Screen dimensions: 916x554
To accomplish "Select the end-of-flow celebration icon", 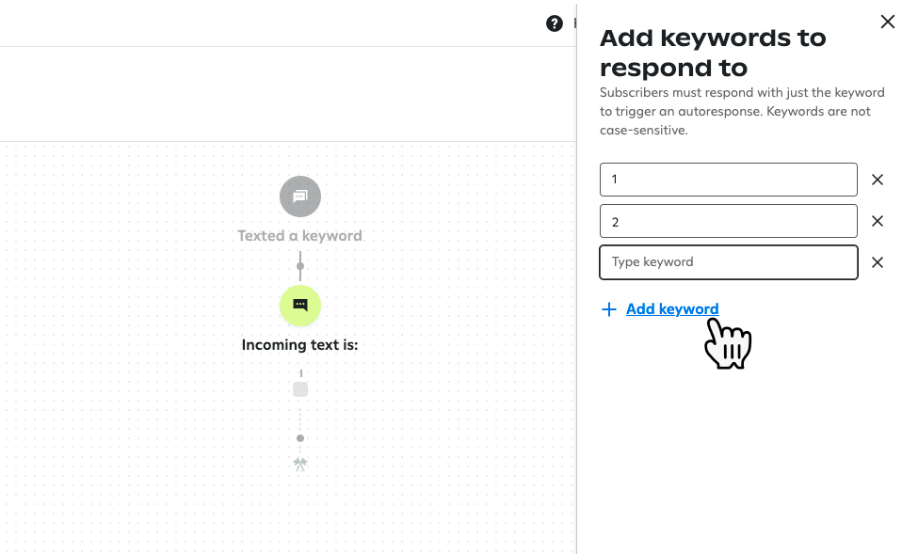I will point(300,464).
